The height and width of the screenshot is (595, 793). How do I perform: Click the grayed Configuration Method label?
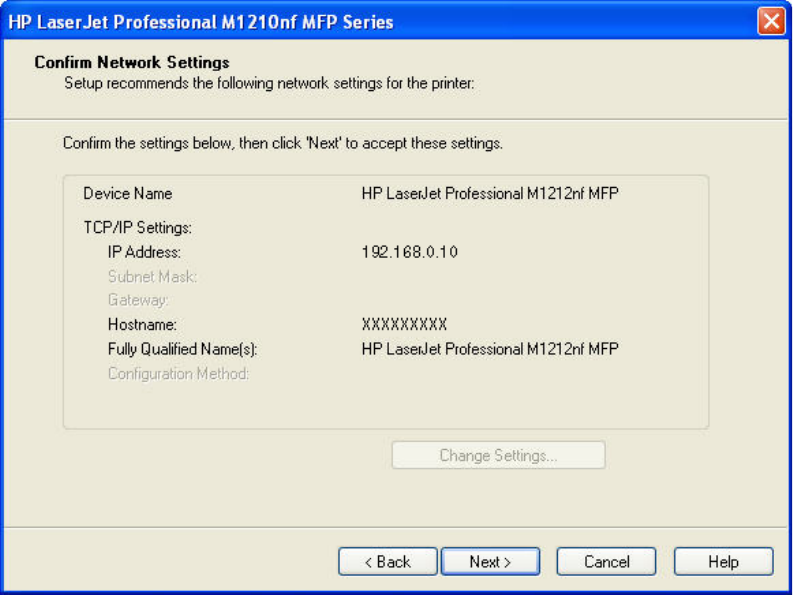[x=179, y=374]
